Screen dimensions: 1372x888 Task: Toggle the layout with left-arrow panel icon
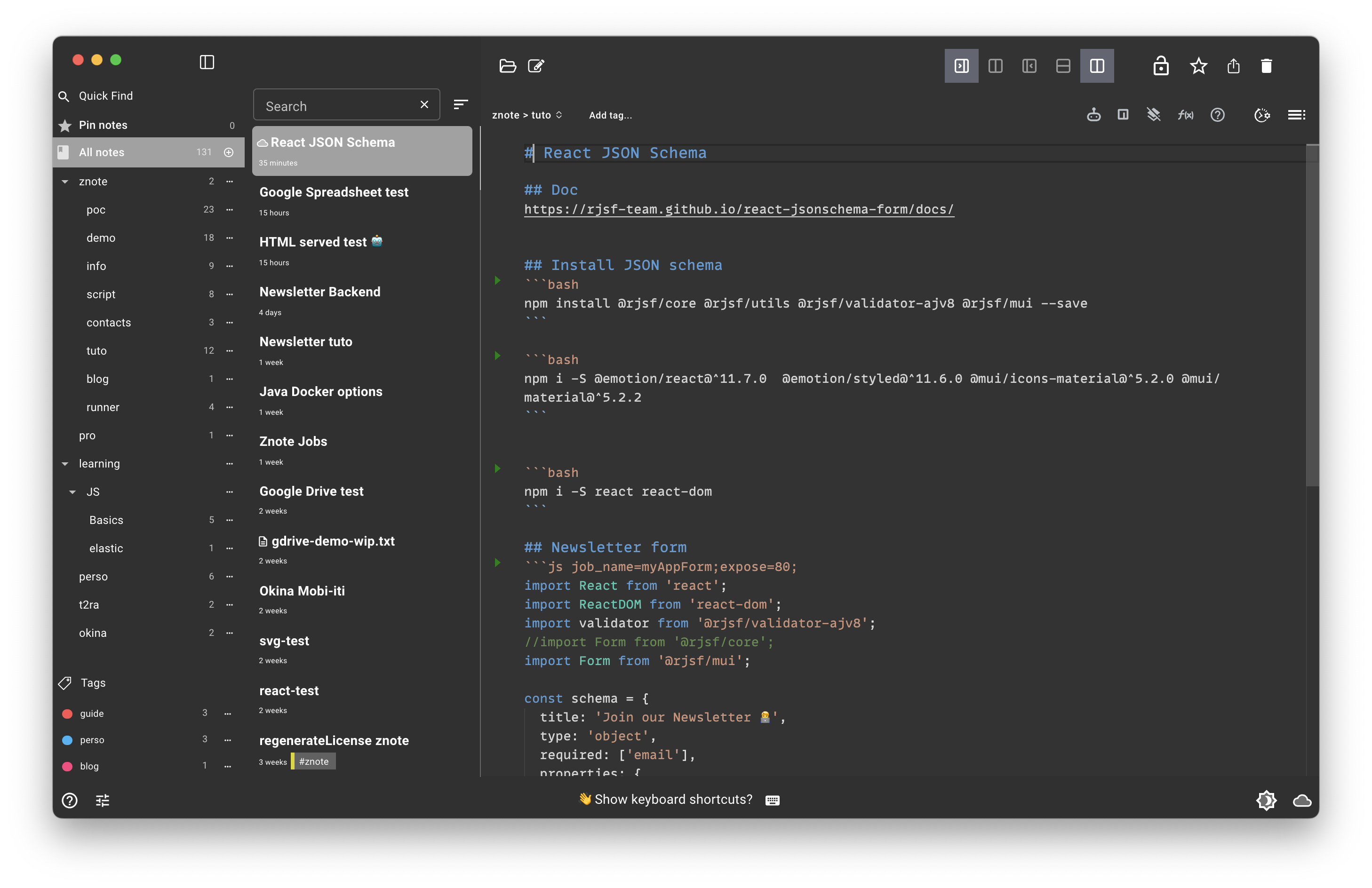pos(1029,66)
